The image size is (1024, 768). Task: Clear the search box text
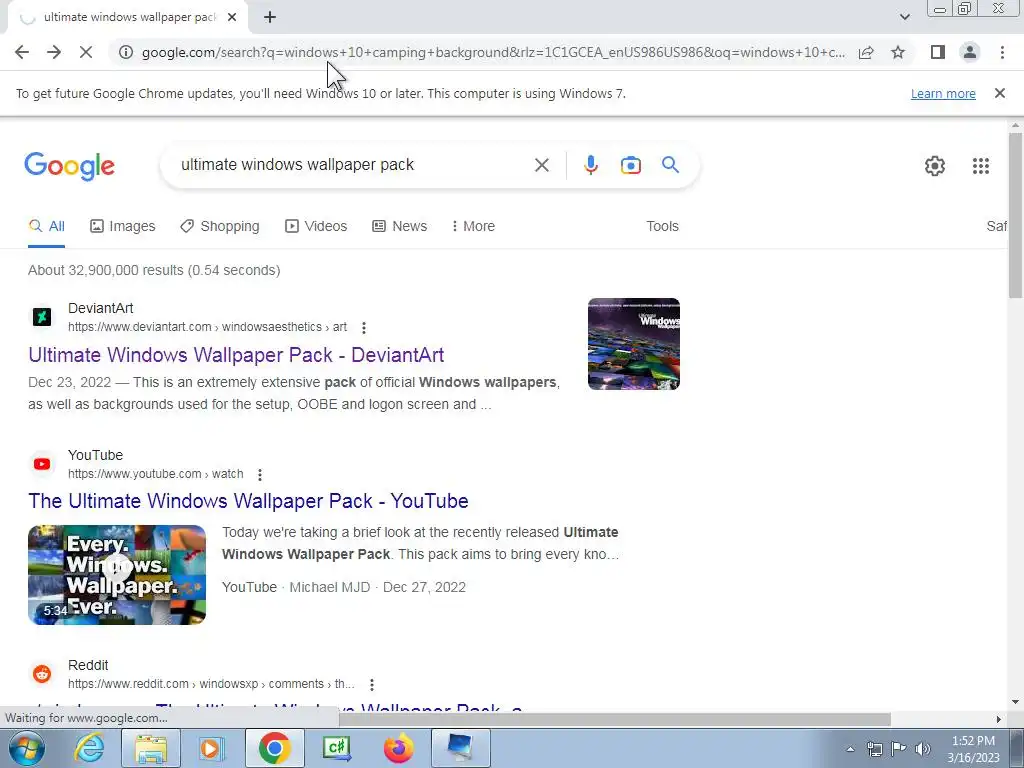[541, 165]
